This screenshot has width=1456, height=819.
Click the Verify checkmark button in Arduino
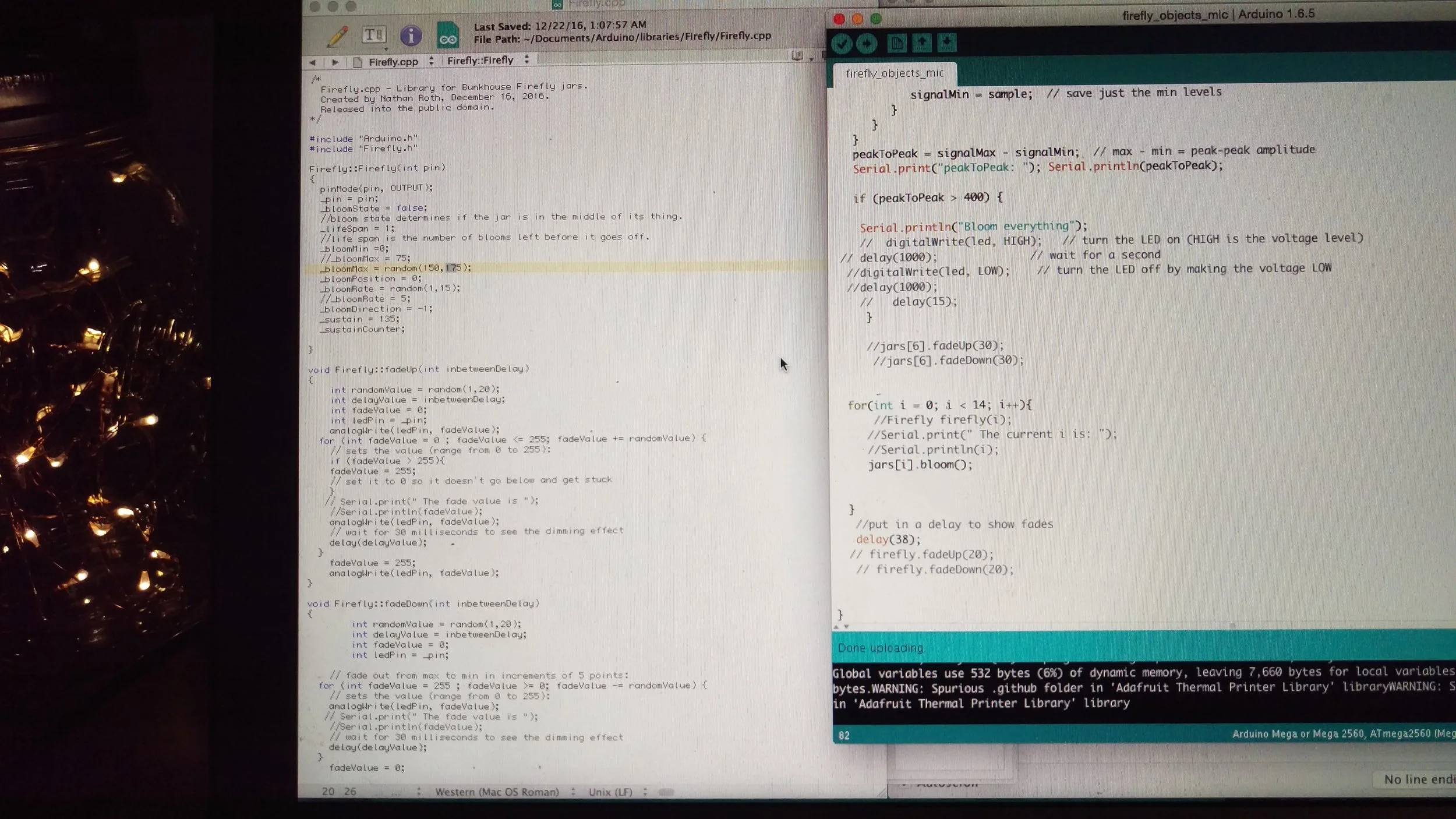click(x=842, y=44)
